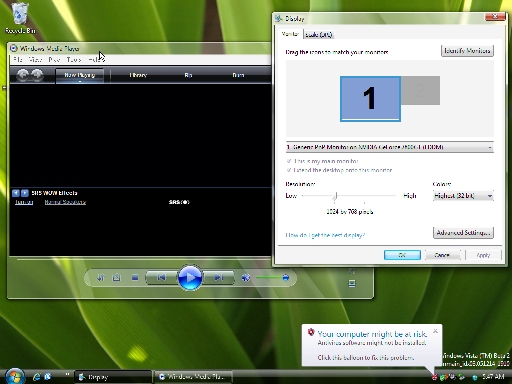Open the View menu in Media Player
Screen dimensions: 512x384
(x=35, y=60)
